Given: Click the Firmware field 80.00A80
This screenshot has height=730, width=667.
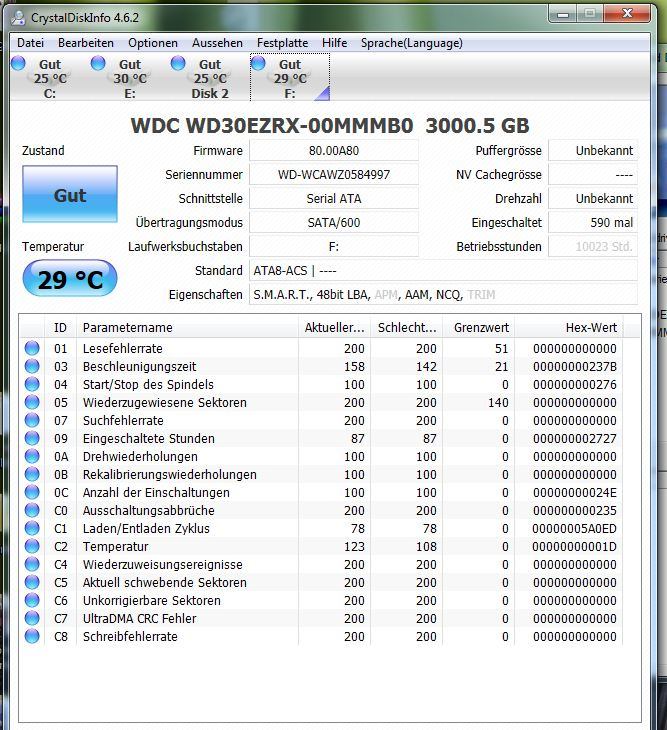Looking at the screenshot, I should click(x=334, y=151).
